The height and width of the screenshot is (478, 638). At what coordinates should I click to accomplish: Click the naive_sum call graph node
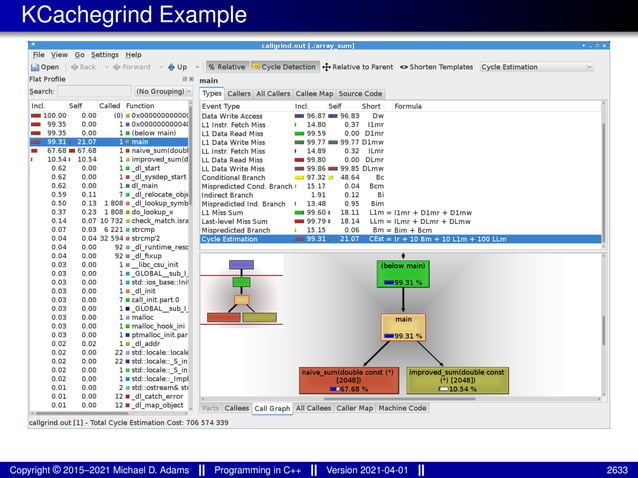coord(349,380)
